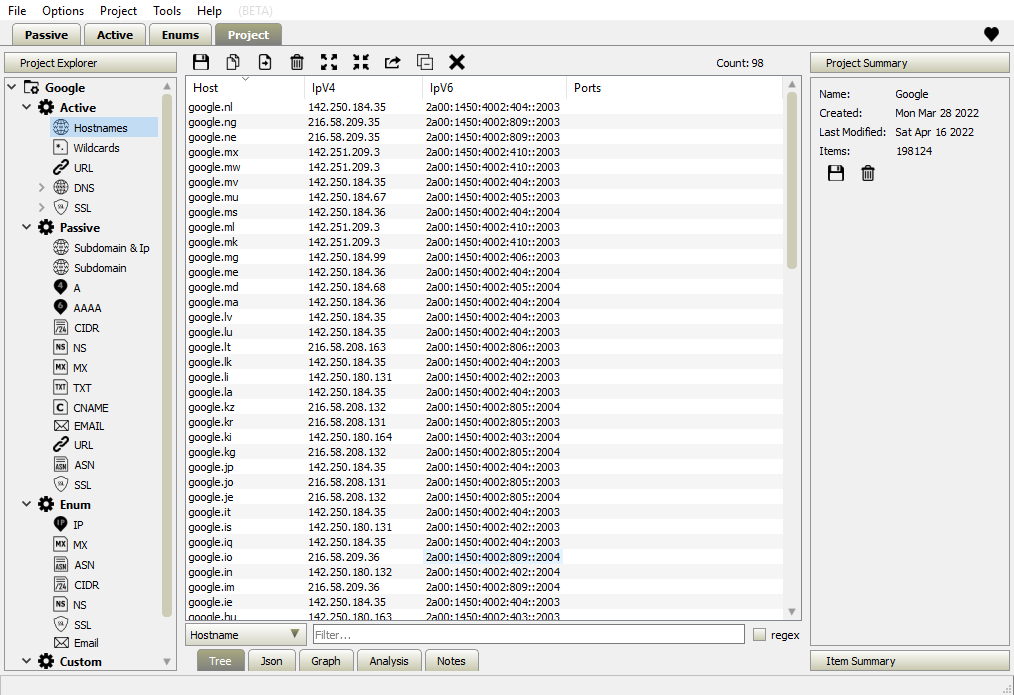Image resolution: width=1014 pixels, height=695 pixels.
Task: Switch to the Graph view tab
Action: pos(325,661)
